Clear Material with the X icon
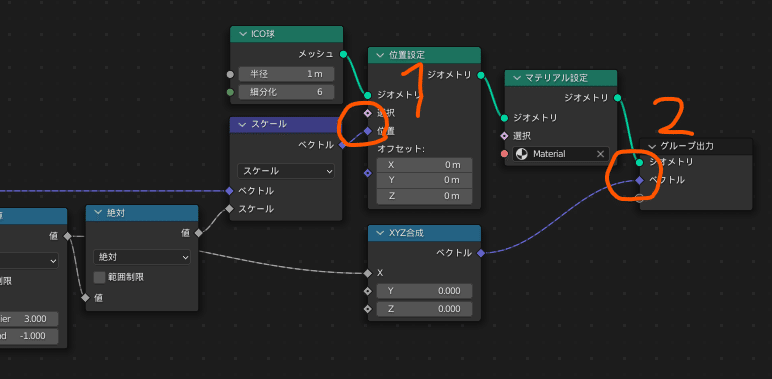 tap(600, 154)
